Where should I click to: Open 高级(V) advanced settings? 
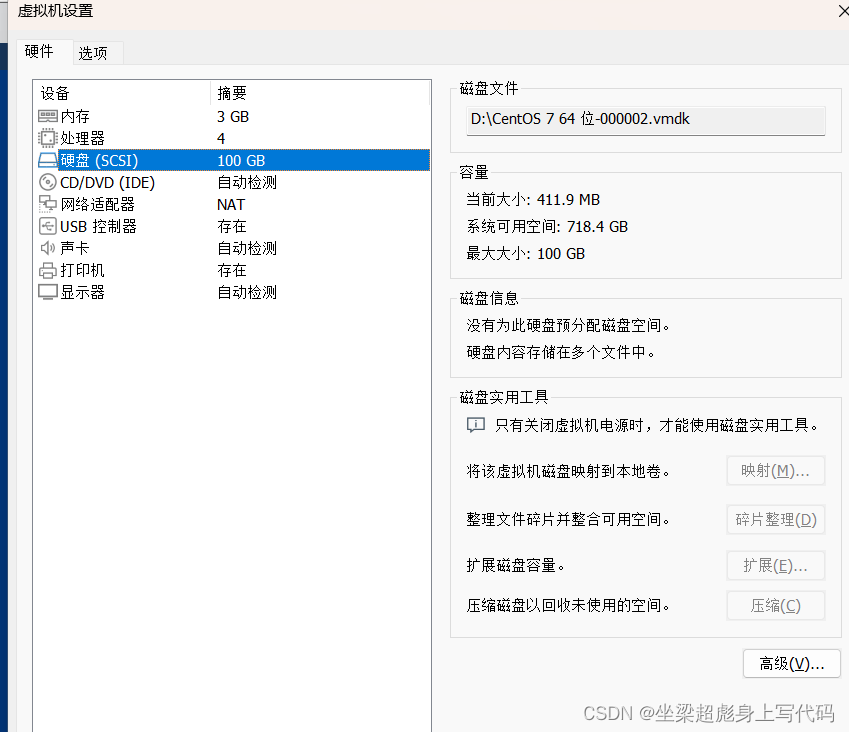791,663
